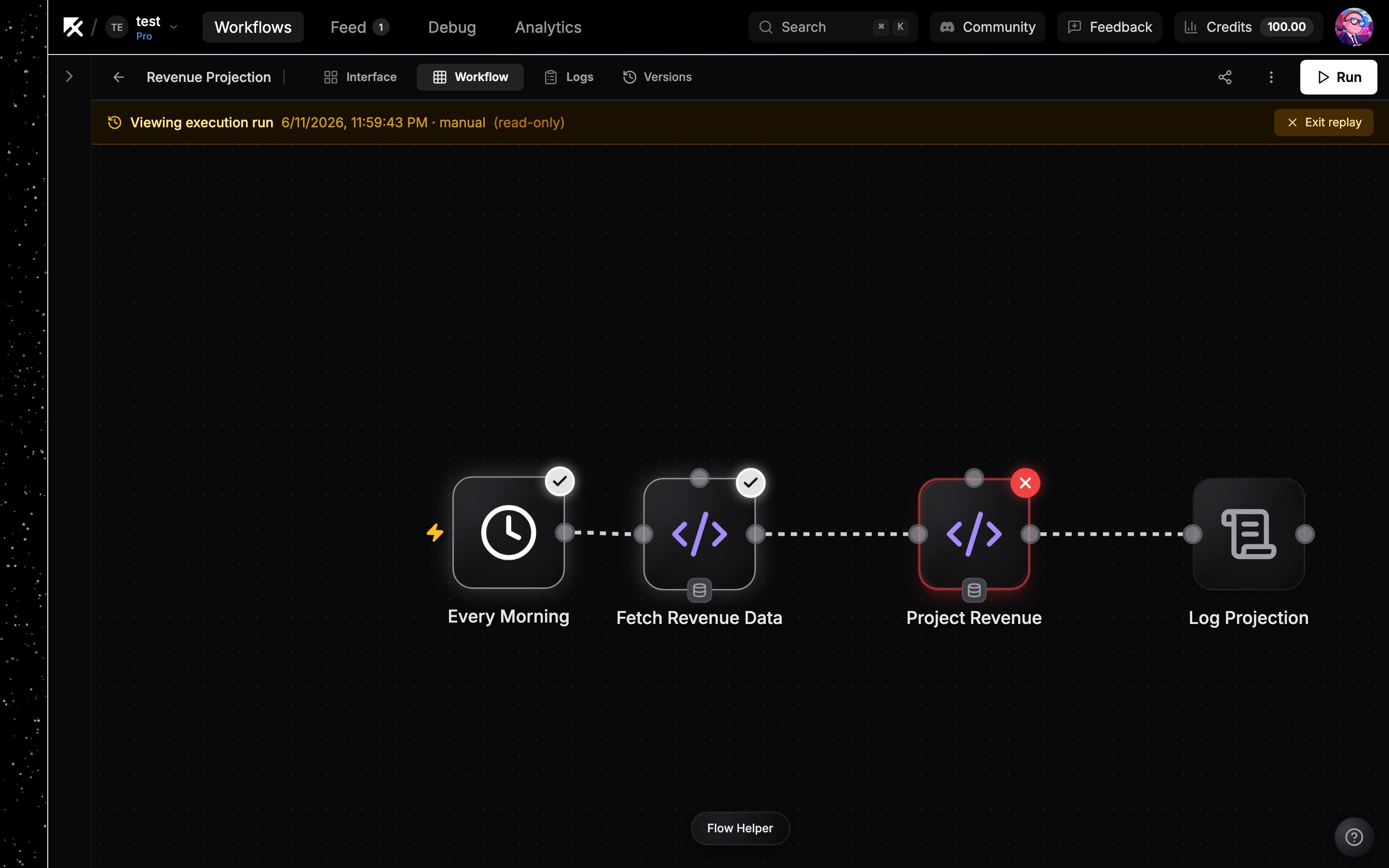This screenshot has width=1389, height=868.
Task: Switch to the Interface view
Action: point(360,77)
